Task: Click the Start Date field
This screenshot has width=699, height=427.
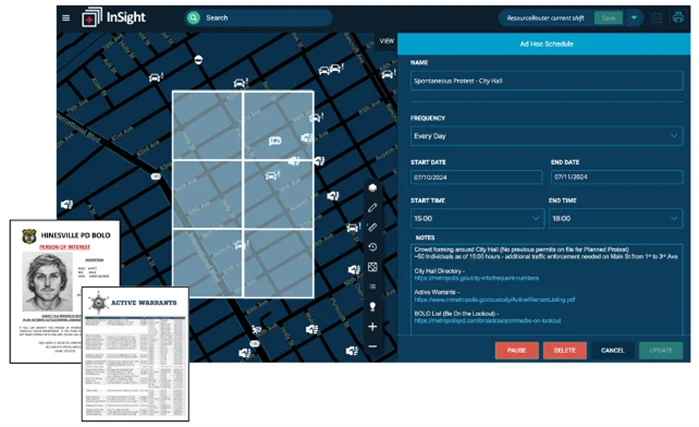Action: (x=476, y=177)
